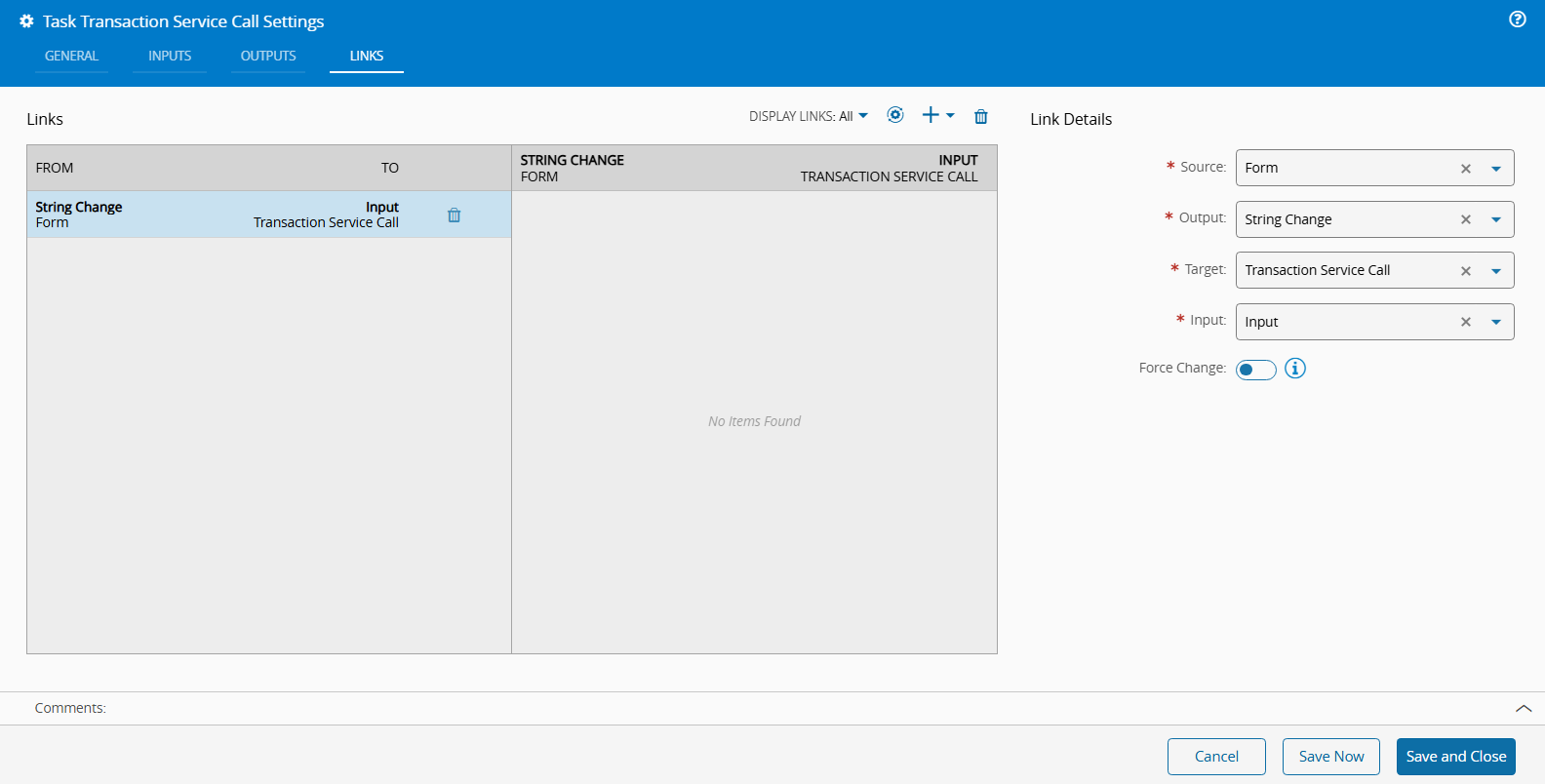Viewport: 1545px width, 784px height.
Task: Clear the Output String Change value
Action: [x=1465, y=219]
